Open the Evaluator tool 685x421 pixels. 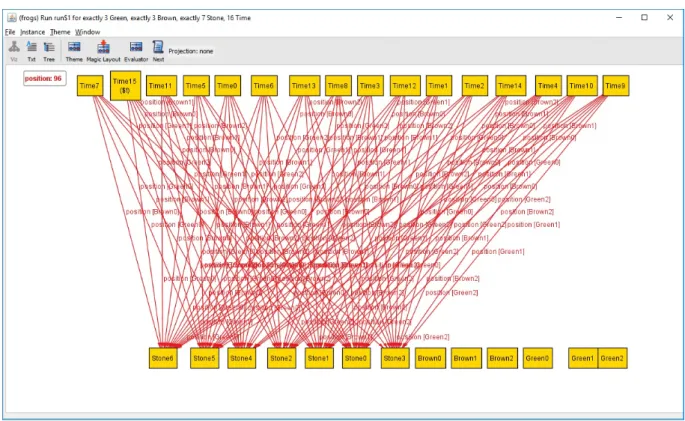click(x=136, y=51)
